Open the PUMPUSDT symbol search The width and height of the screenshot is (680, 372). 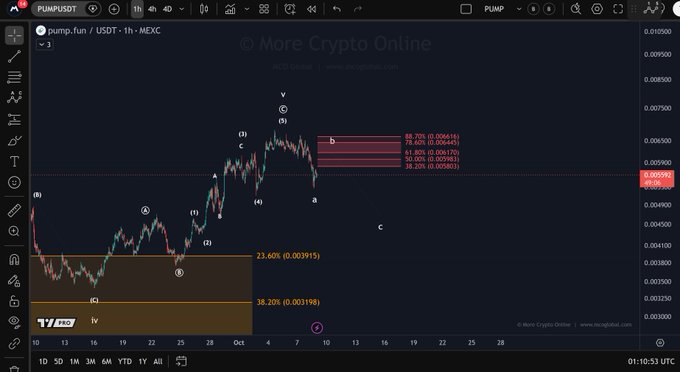pos(57,9)
